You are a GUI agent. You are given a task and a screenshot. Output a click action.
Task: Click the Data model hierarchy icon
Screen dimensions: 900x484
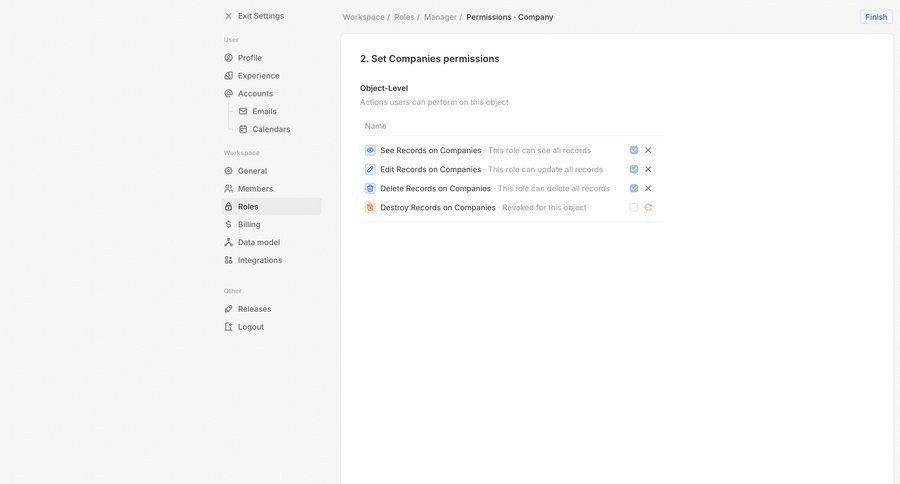coord(228,242)
